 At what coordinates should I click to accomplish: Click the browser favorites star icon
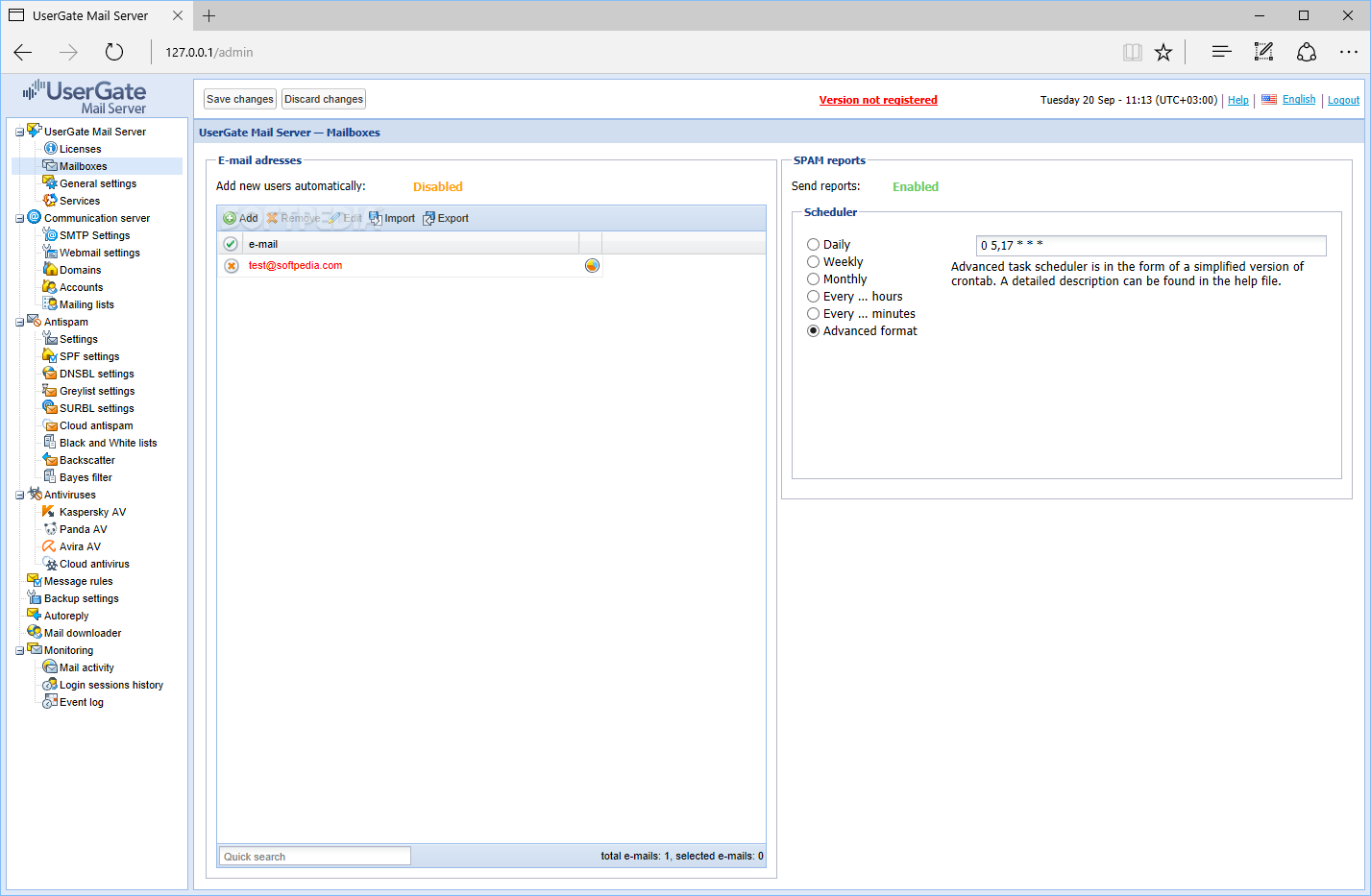[1163, 52]
